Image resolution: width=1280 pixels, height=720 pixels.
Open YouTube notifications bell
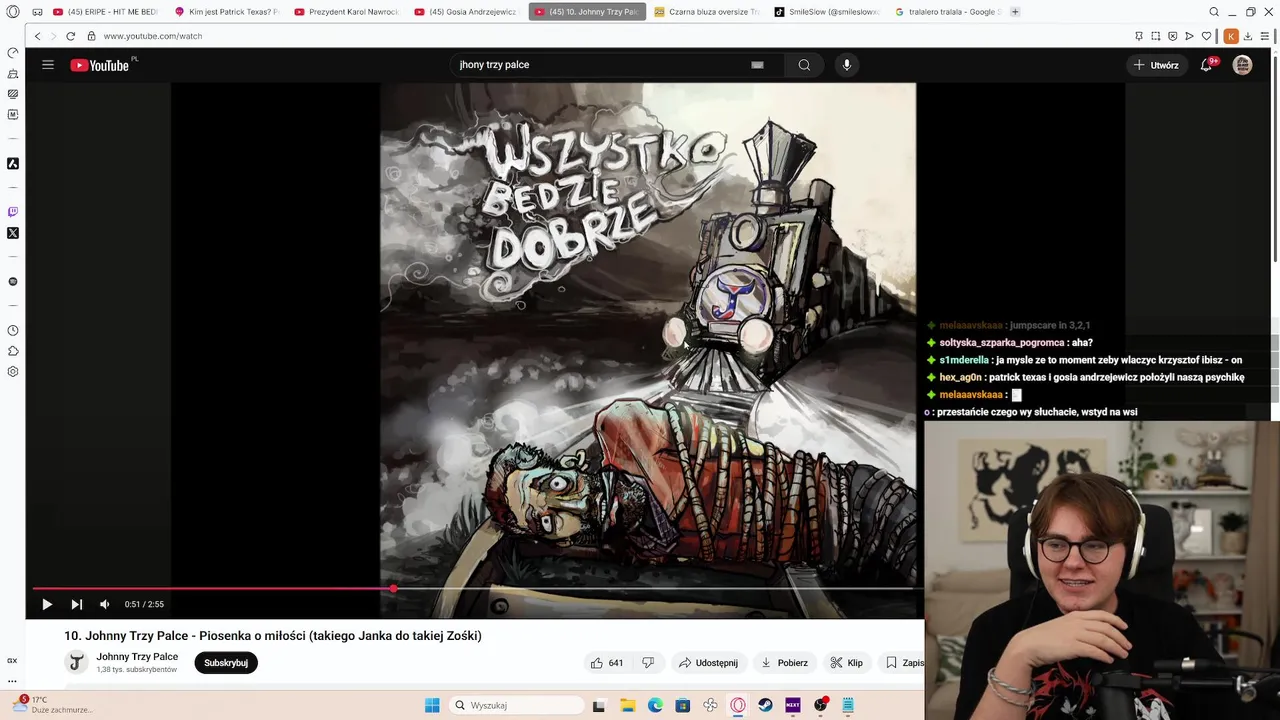[x=1207, y=65]
